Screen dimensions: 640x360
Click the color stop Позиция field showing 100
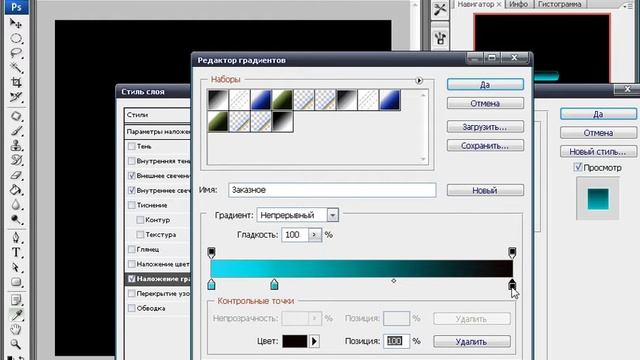(x=396, y=341)
